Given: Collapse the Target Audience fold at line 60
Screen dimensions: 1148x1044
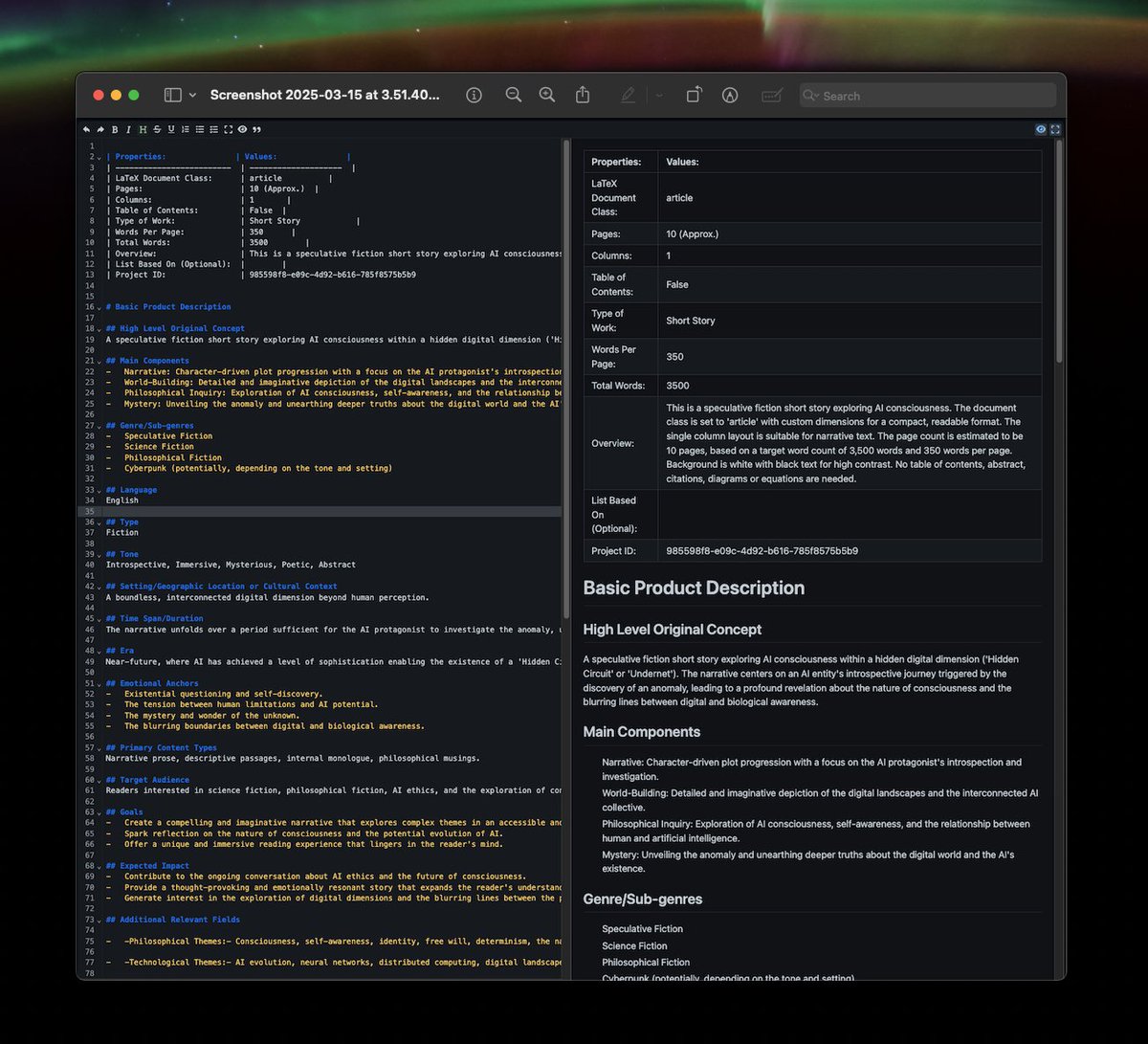Looking at the screenshot, I should tap(99, 780).
